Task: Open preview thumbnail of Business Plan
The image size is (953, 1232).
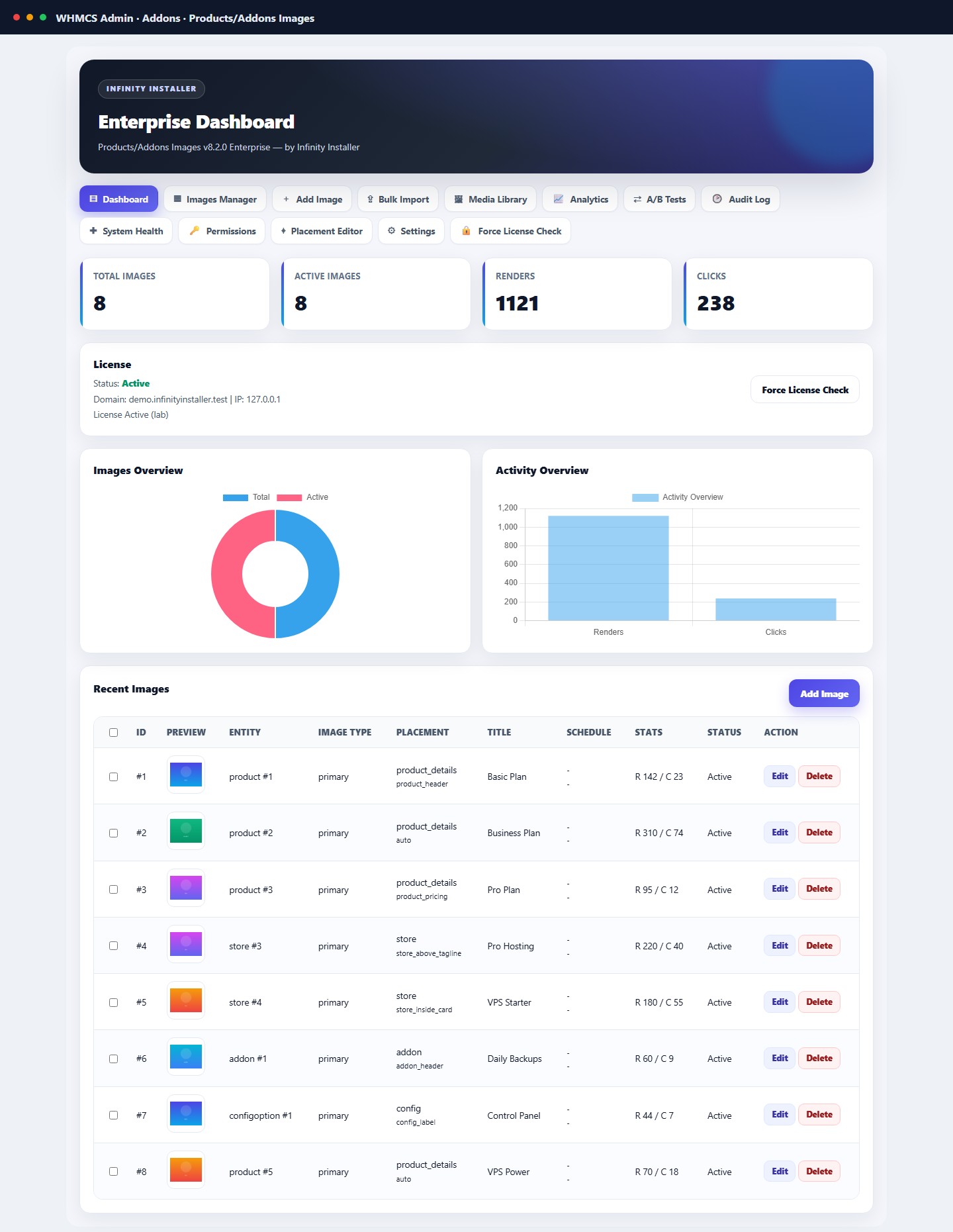Action: tap(186, 831)
